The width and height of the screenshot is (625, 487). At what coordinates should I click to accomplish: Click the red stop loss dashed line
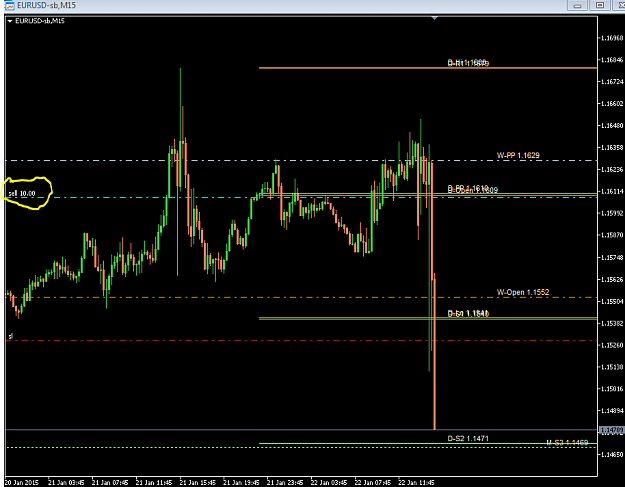(x=303, y=341)
